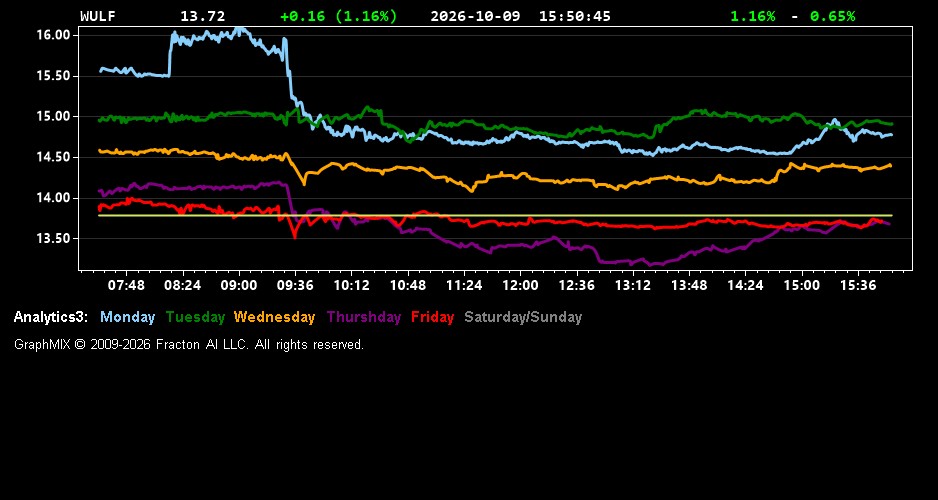The width and height of the screenshot is (938, 500).
Task: Click the WULF ticker symbol
Action: tap(98, 16)
